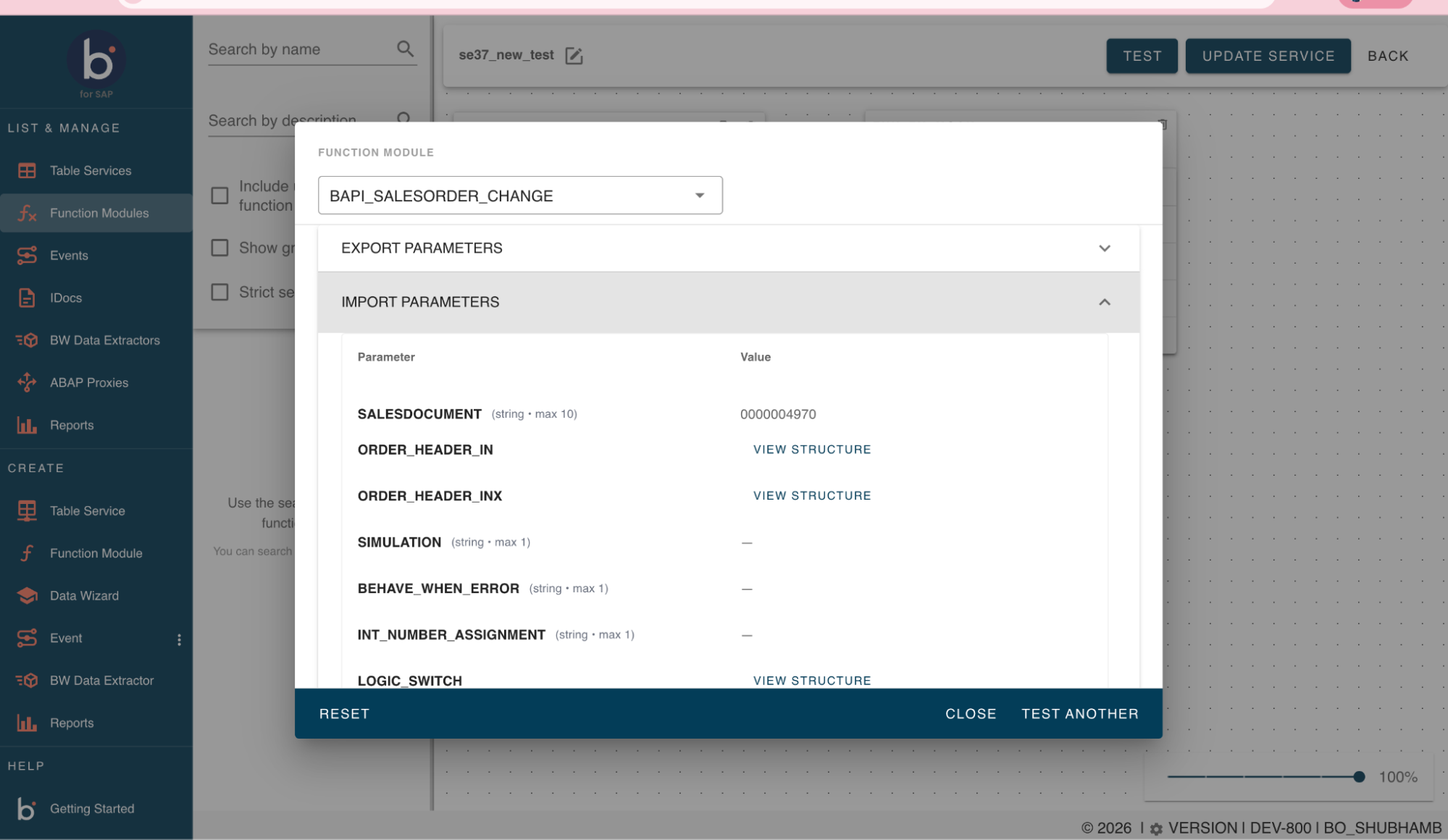Click the UPDATE SERVICE button
The image size is (1448, 840).
coord(1268,56)
